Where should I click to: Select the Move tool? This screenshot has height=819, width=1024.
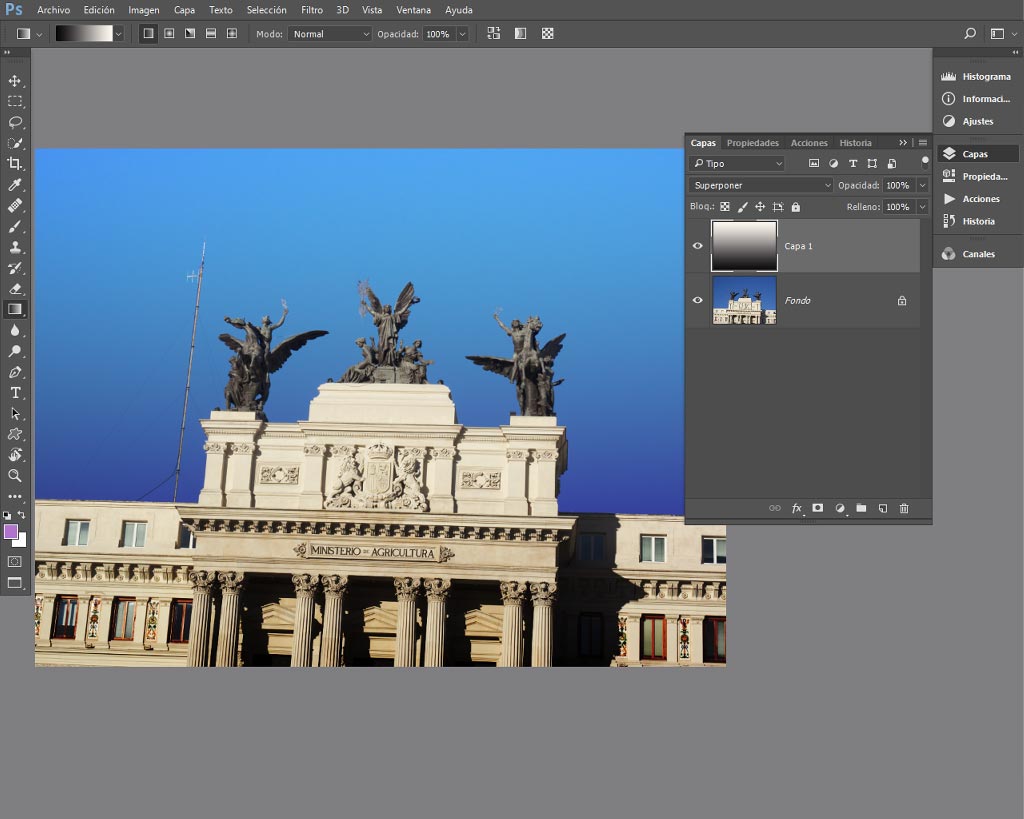coord(14,81)
